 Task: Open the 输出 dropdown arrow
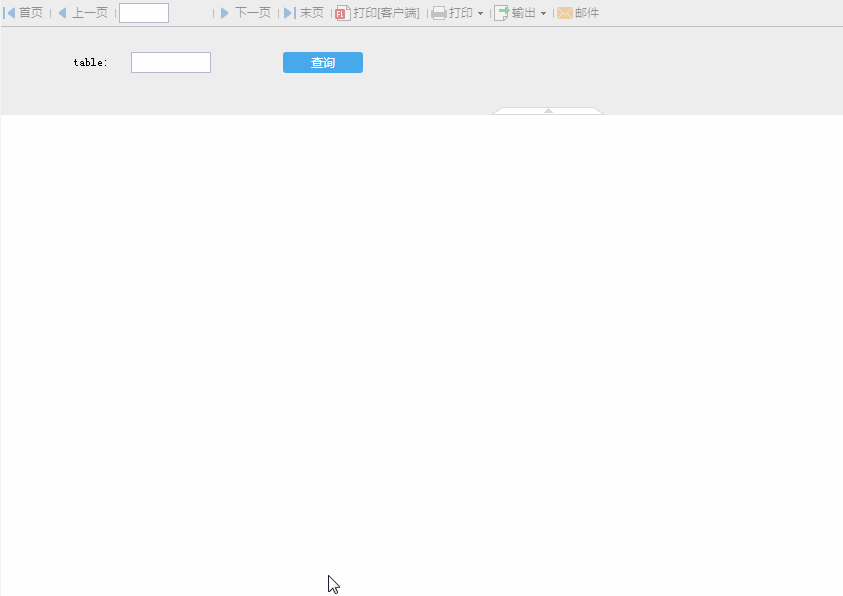coord(544,14)
